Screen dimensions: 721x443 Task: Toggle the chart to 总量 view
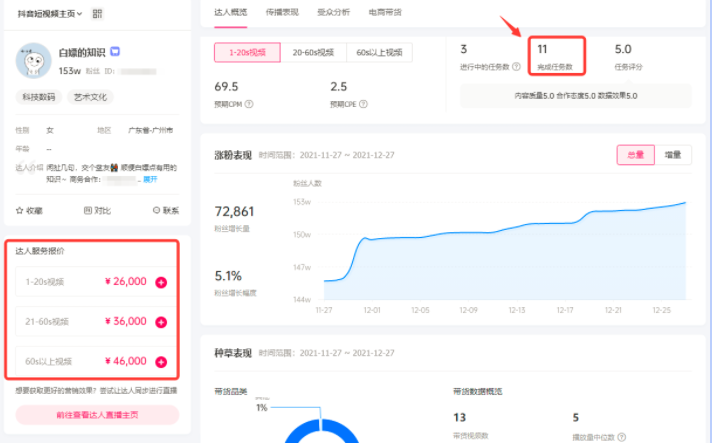[635, 155]
